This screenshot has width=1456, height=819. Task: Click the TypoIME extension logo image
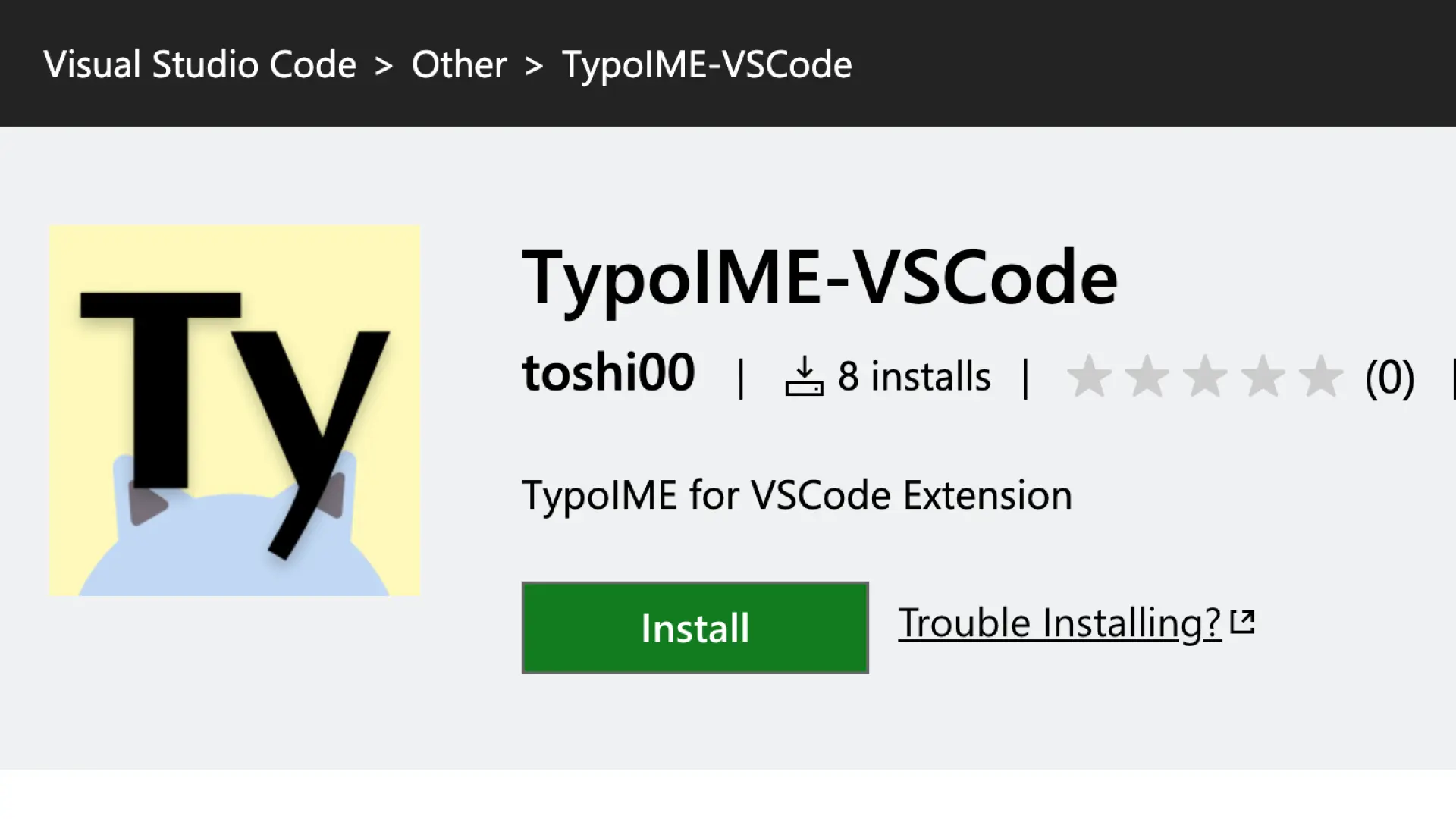(x=234, y=410)
